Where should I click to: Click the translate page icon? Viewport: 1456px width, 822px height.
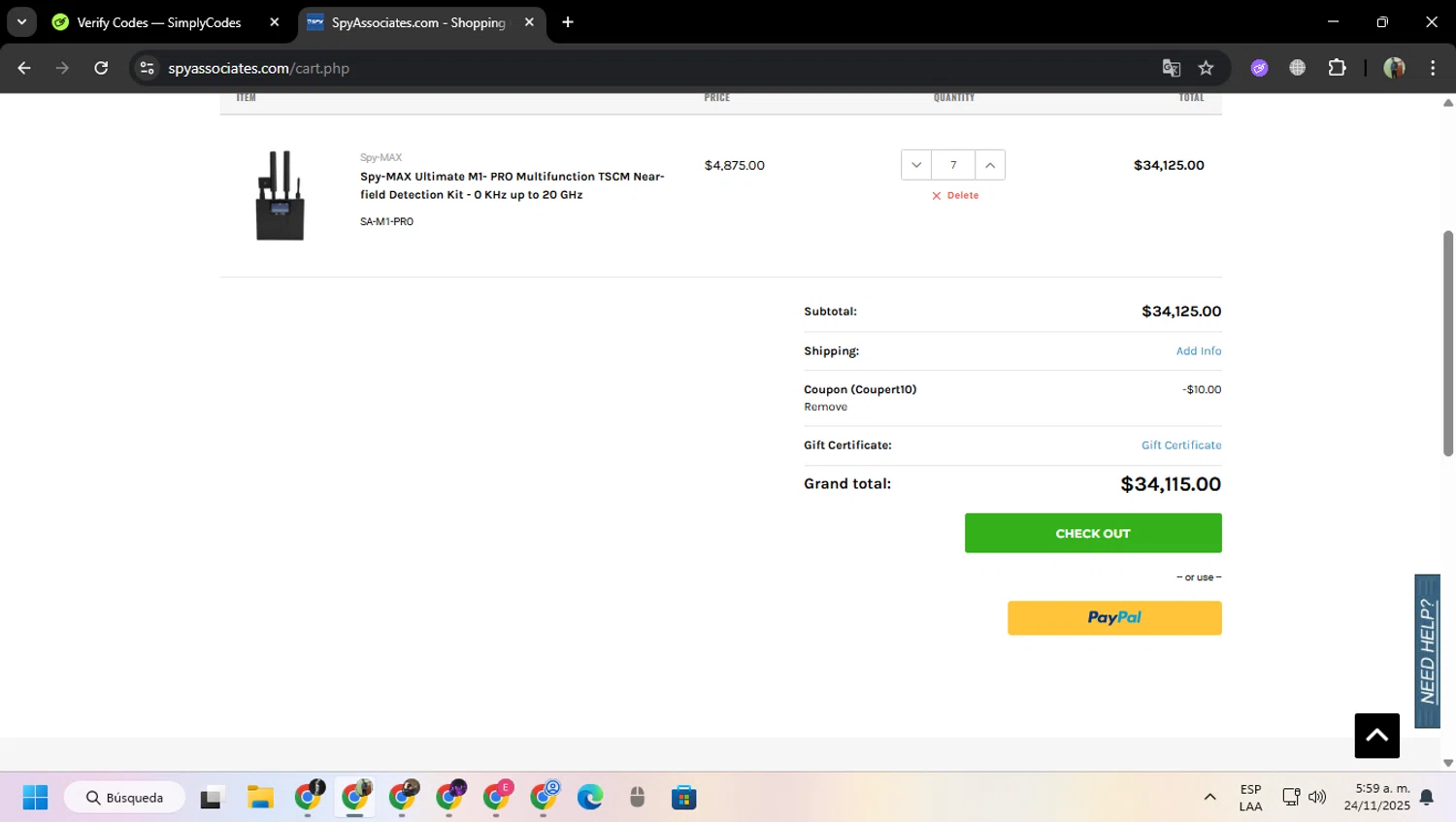1172,68
